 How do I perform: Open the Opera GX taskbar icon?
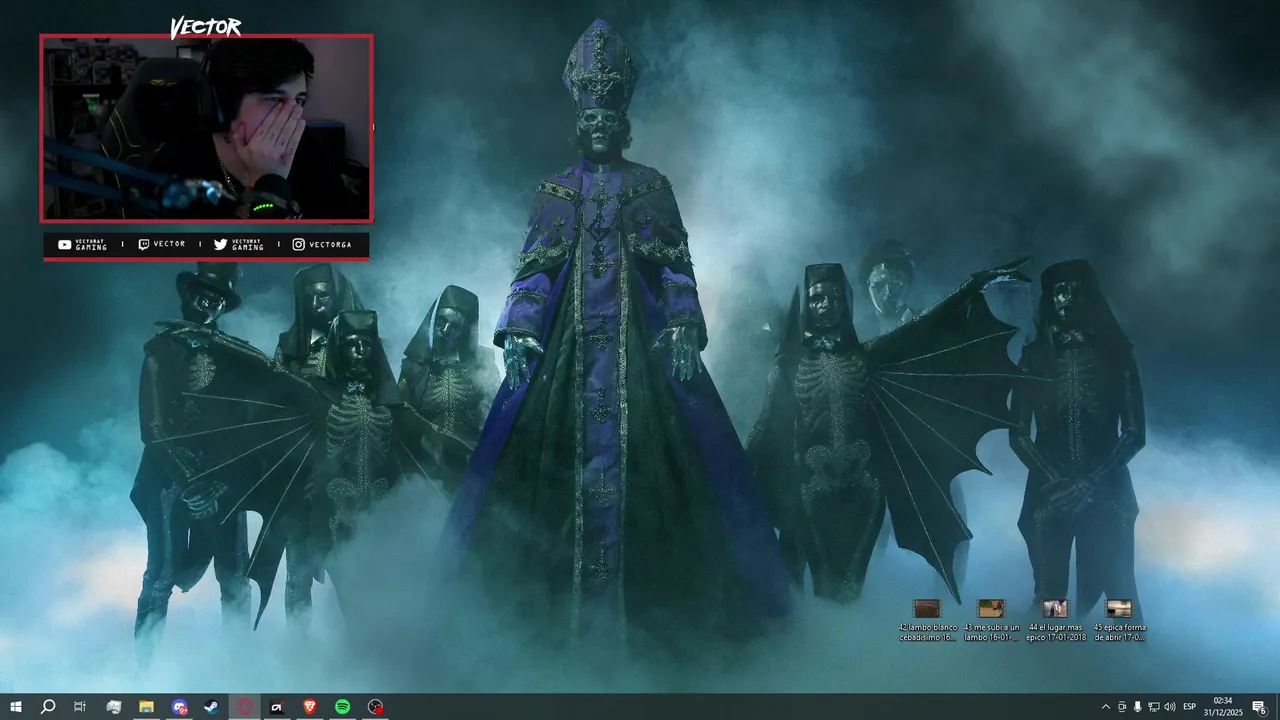[245, 707]
